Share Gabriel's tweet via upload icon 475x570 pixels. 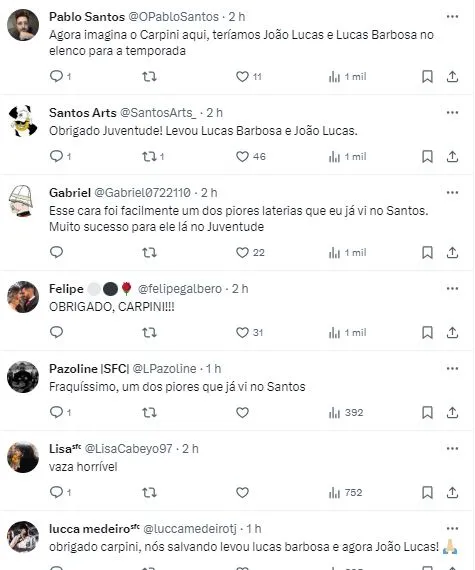pyautogui.click(x=452, y=253)
